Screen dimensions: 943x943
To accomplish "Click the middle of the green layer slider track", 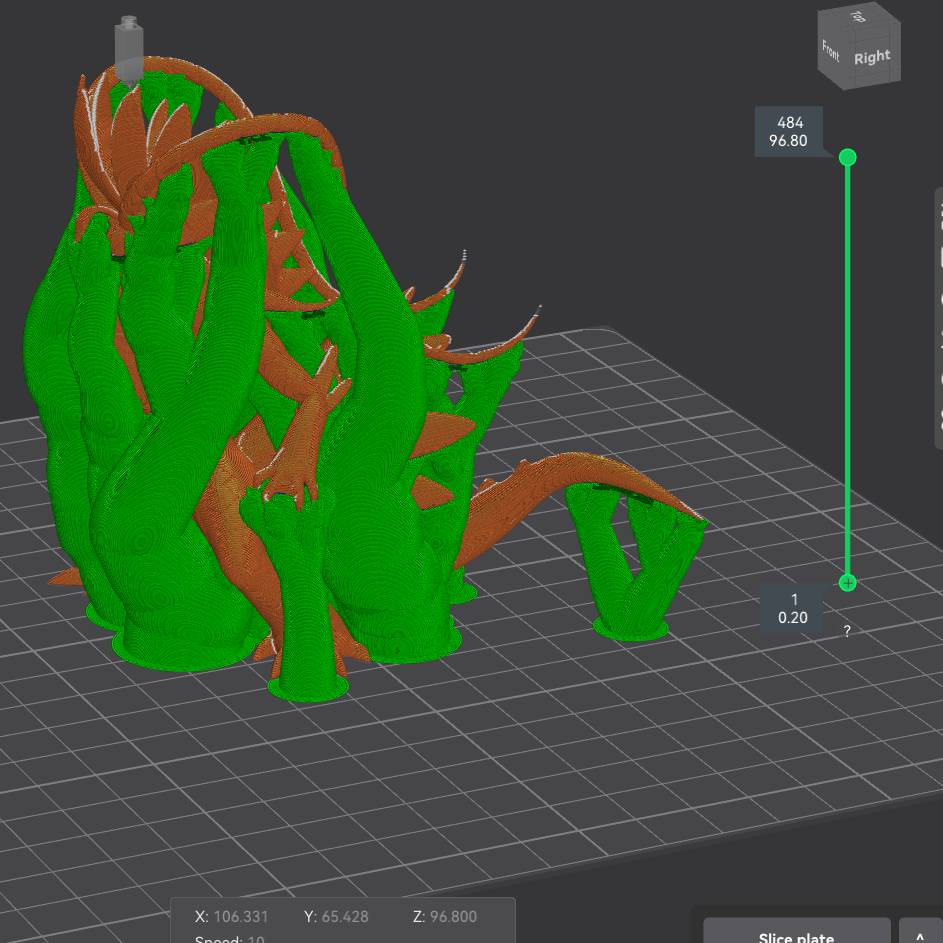I will coord(847,370).
